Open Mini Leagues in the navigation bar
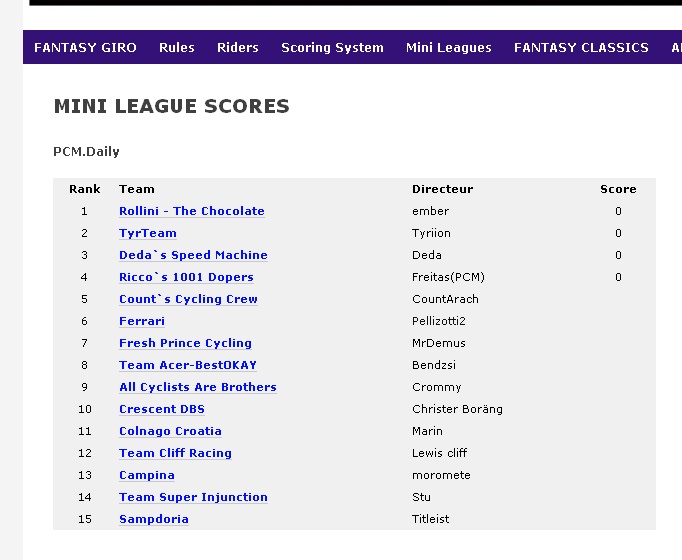This screenshot has height=560, width=682. 449,47
